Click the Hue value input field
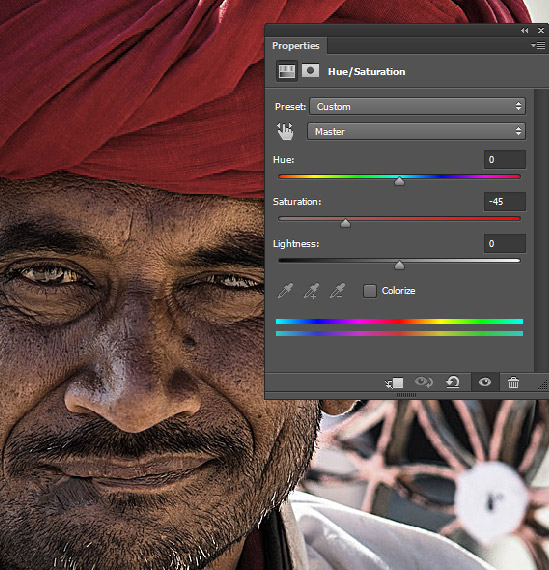549x570 pixels. point(505,160)
